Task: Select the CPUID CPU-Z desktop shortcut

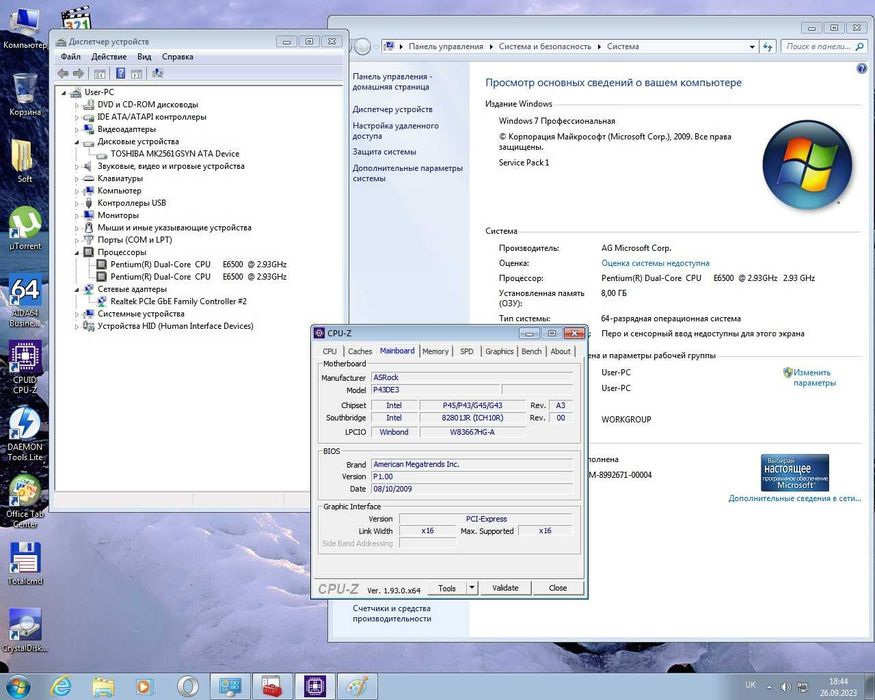Action: (x=25, y=367)
